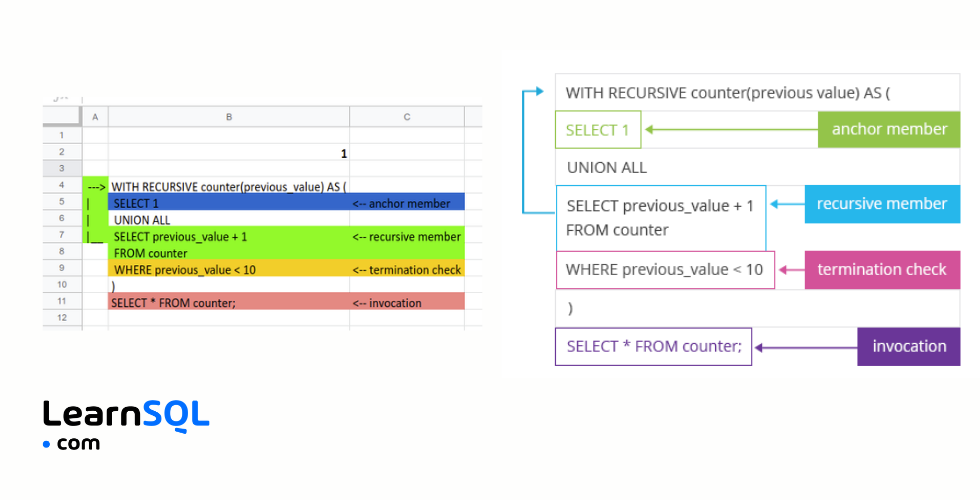Click purple-outlined 'SELECT * FROM counter;' diagram box
Screen dimensions: 980x500
pyautogui.click(x=654, y=346)
